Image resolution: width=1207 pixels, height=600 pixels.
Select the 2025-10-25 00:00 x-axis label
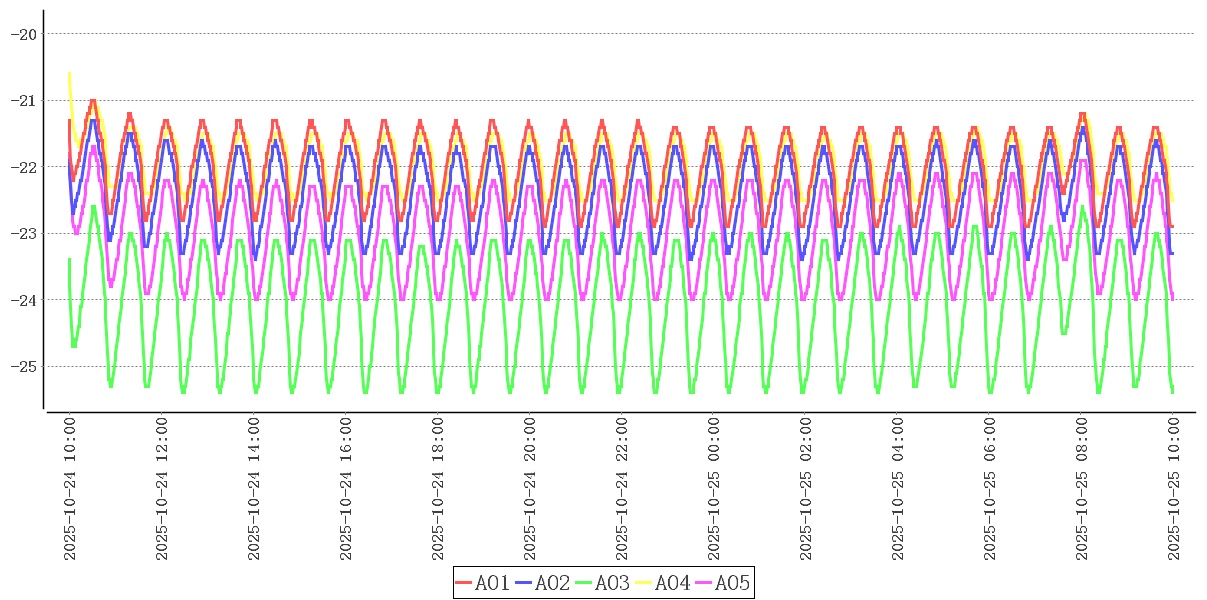(714, 489)
